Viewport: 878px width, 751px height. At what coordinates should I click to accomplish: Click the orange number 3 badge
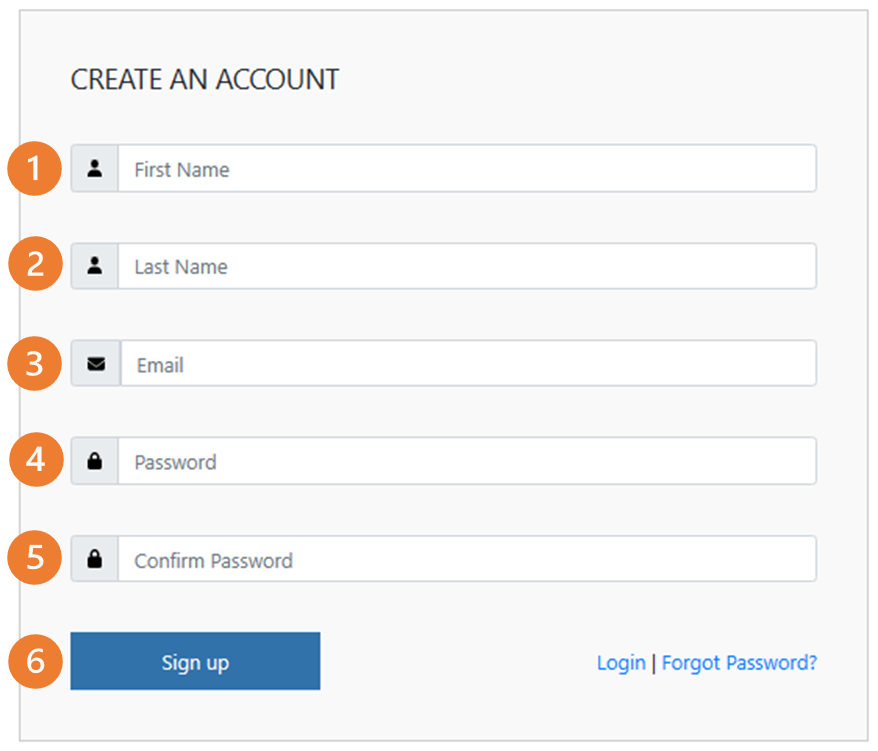[34, 363]
